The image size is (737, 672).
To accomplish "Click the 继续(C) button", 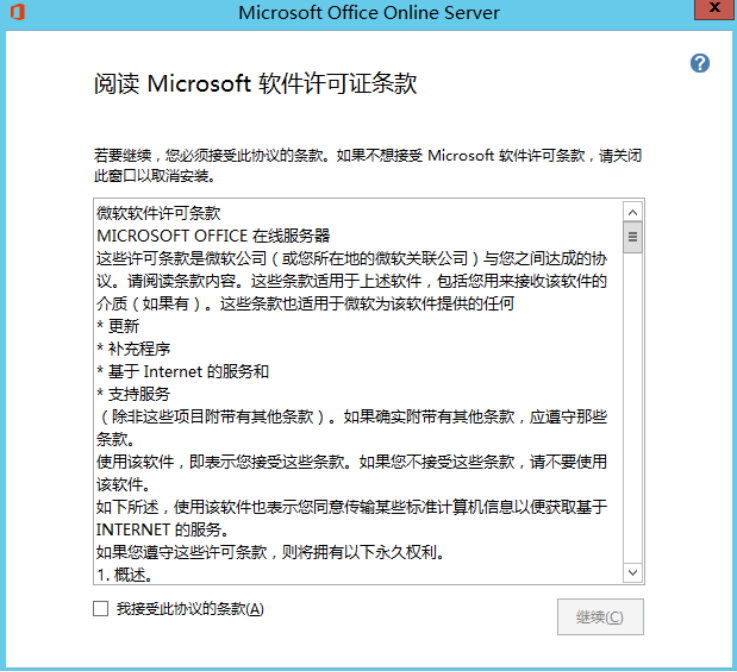I will [x=600, y=617].
